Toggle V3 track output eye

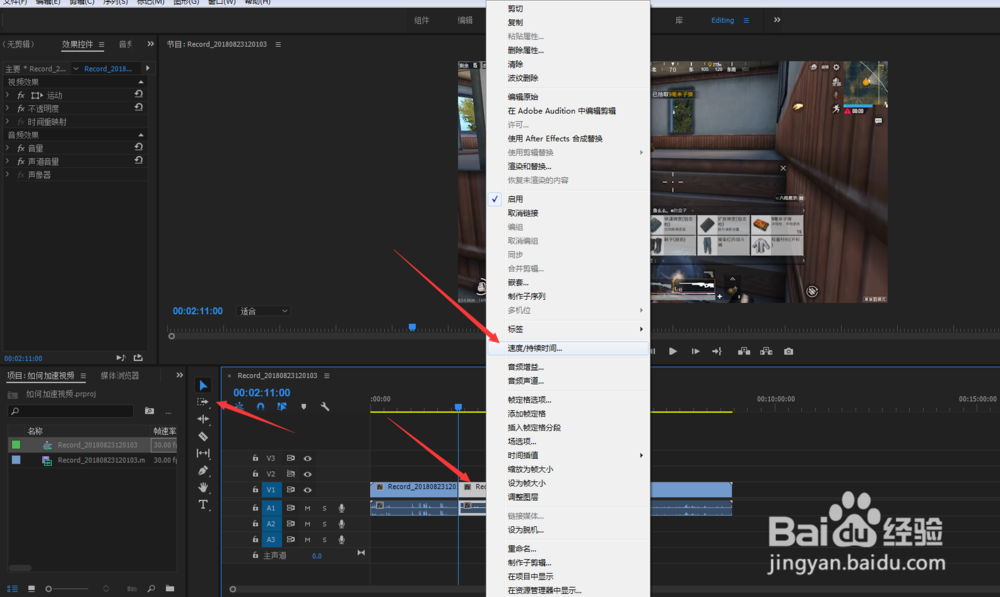(x=307, y=459)
